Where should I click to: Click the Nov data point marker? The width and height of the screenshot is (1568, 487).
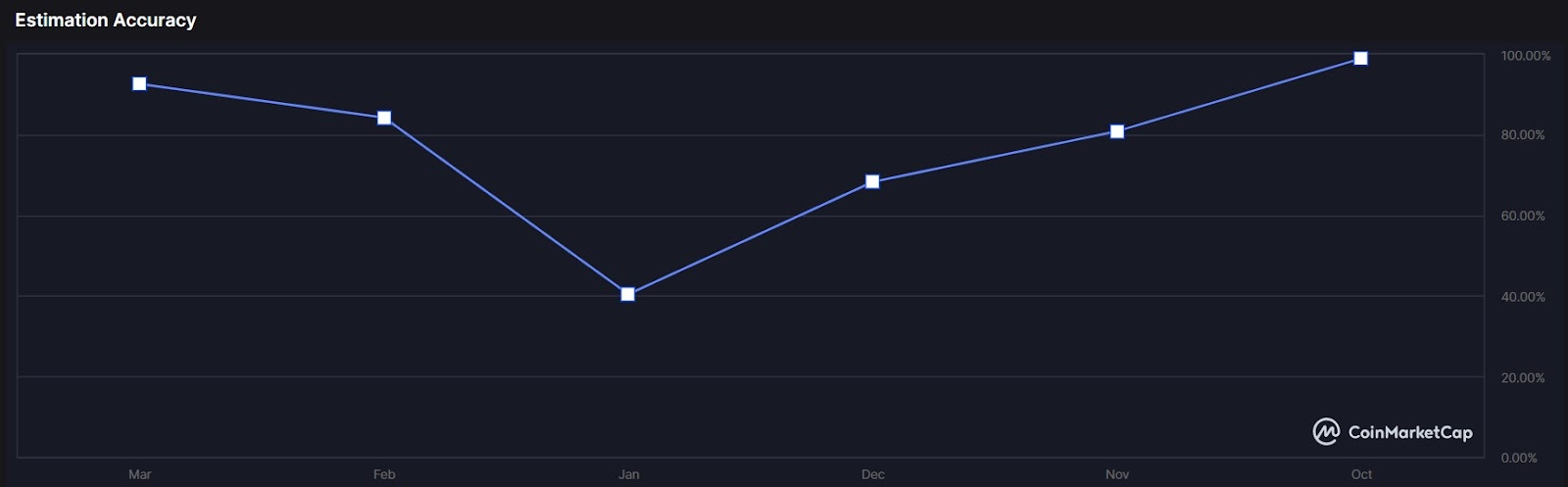(x=1117, y=131)
